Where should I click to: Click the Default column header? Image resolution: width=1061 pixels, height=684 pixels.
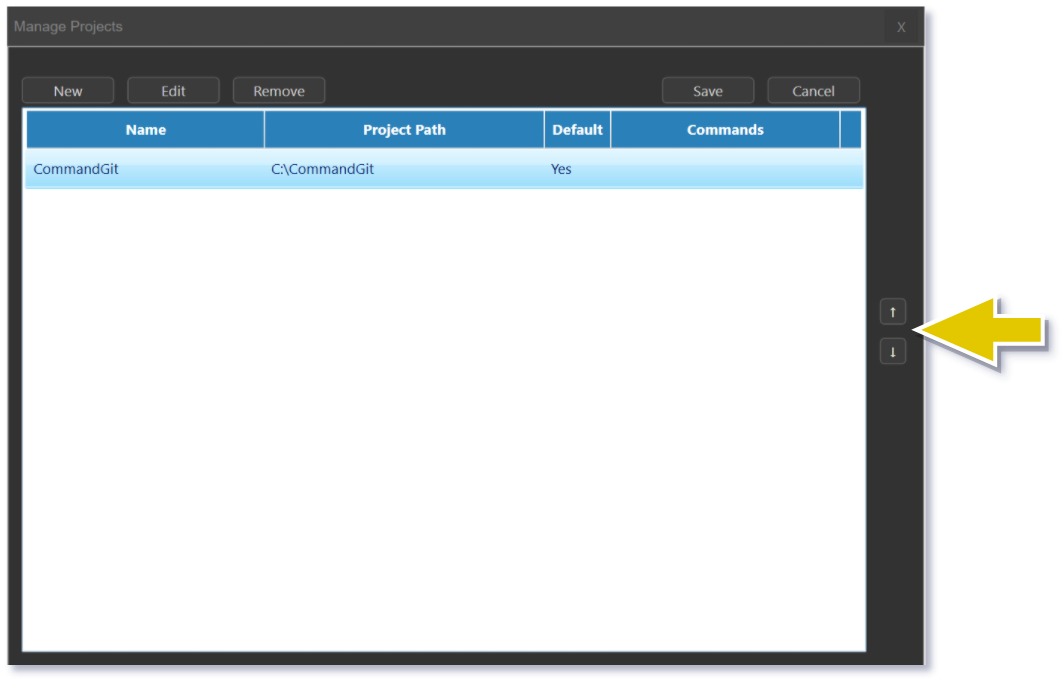[x=577, y=130]
